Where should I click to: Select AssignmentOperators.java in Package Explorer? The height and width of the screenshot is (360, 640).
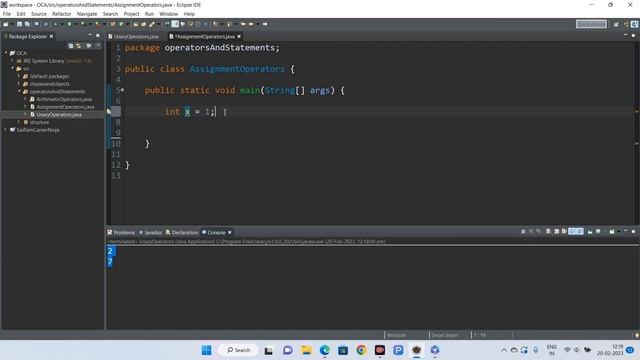(x=65, y=107)
